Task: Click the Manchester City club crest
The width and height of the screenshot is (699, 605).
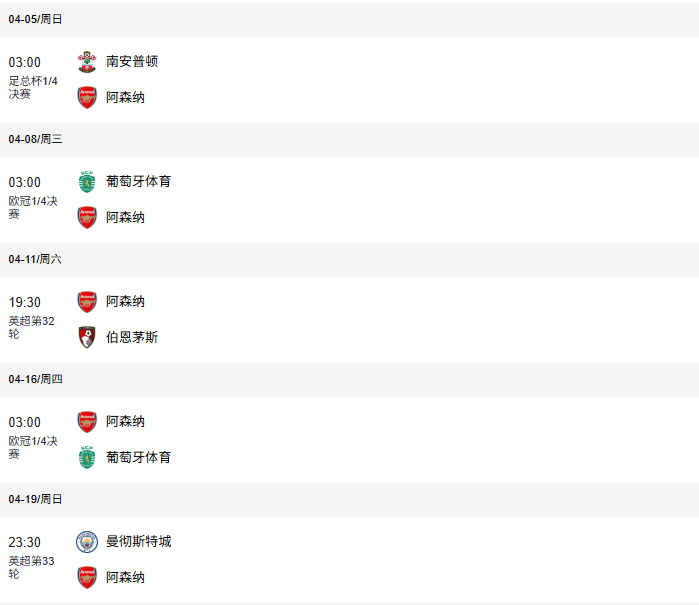Action: (87, 541)
